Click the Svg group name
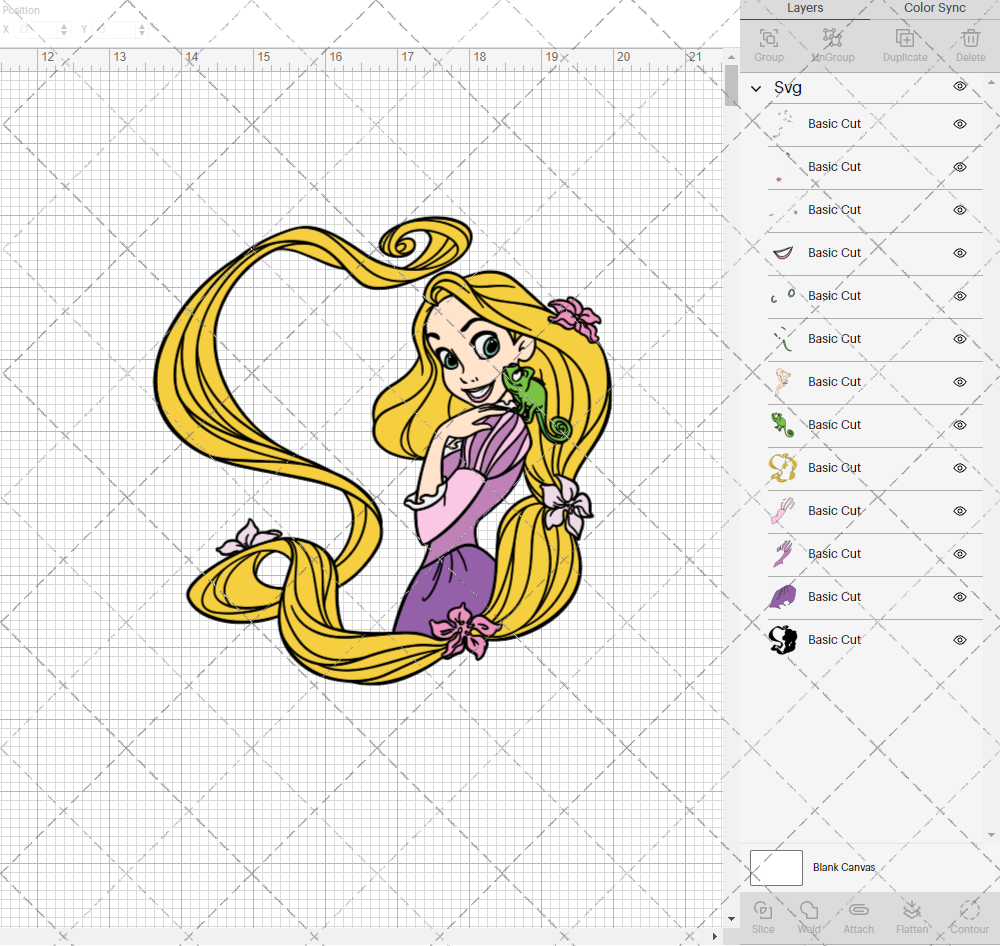The image size is (1000, 946). (788, 88)
